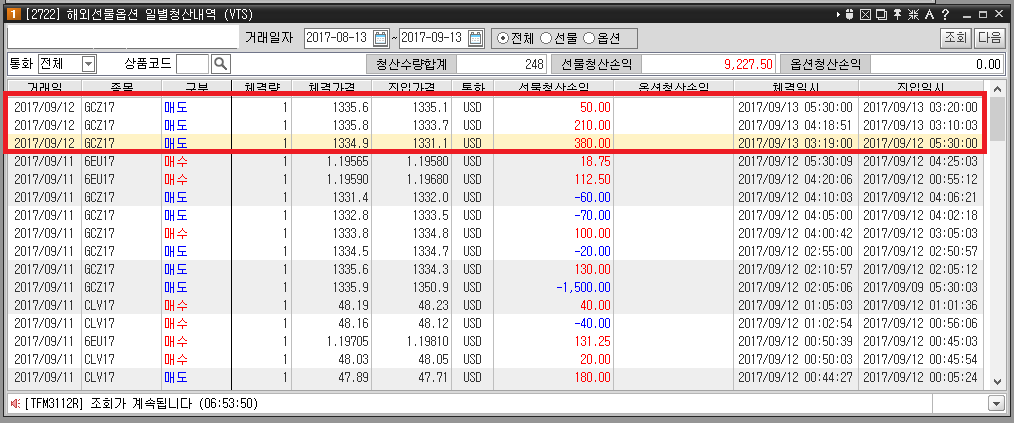Click the mouse icon in title bar
The width and height of the screenshot is (1014, 423).
850,14
